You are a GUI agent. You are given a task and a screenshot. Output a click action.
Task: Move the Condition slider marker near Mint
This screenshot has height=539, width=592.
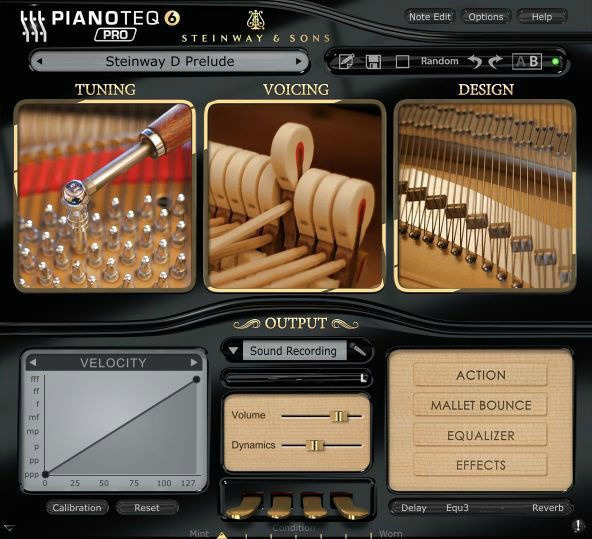tap(222, 535)
